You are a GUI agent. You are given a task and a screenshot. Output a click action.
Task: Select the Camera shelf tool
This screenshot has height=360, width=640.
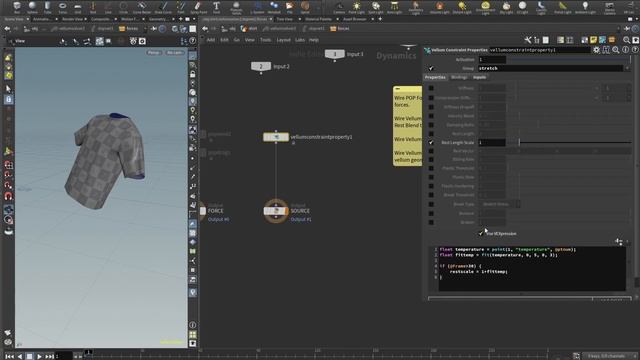pos(339,7)
